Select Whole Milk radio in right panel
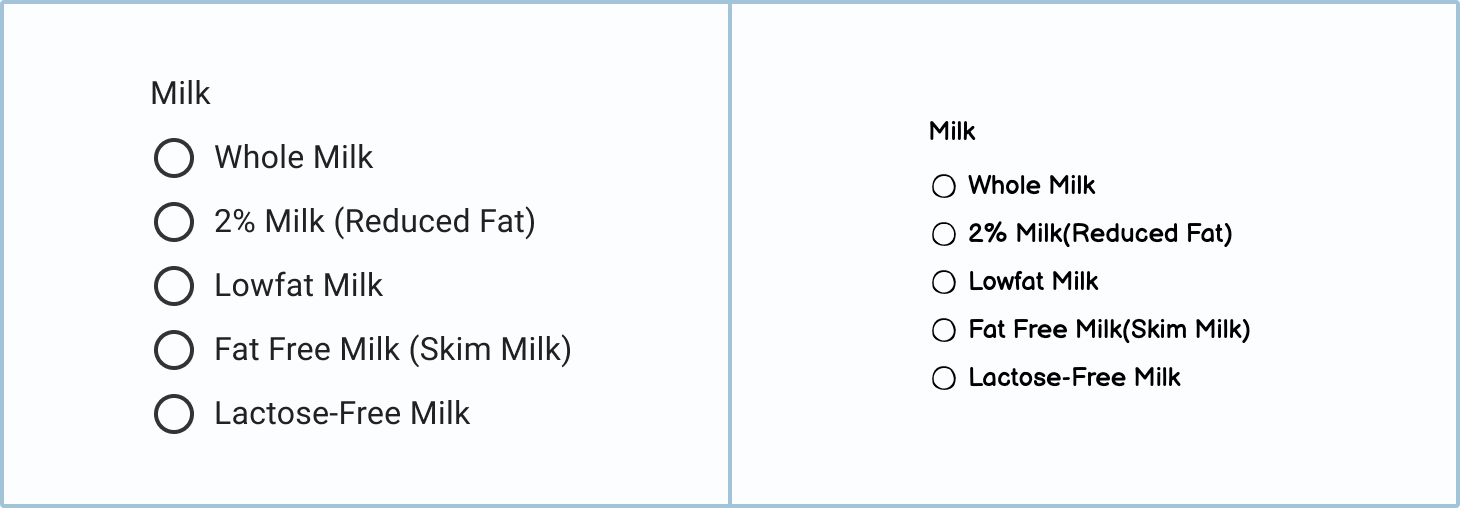Image resolution: width=1460 pixels, height=508 pixels. [x=944, y=186]
